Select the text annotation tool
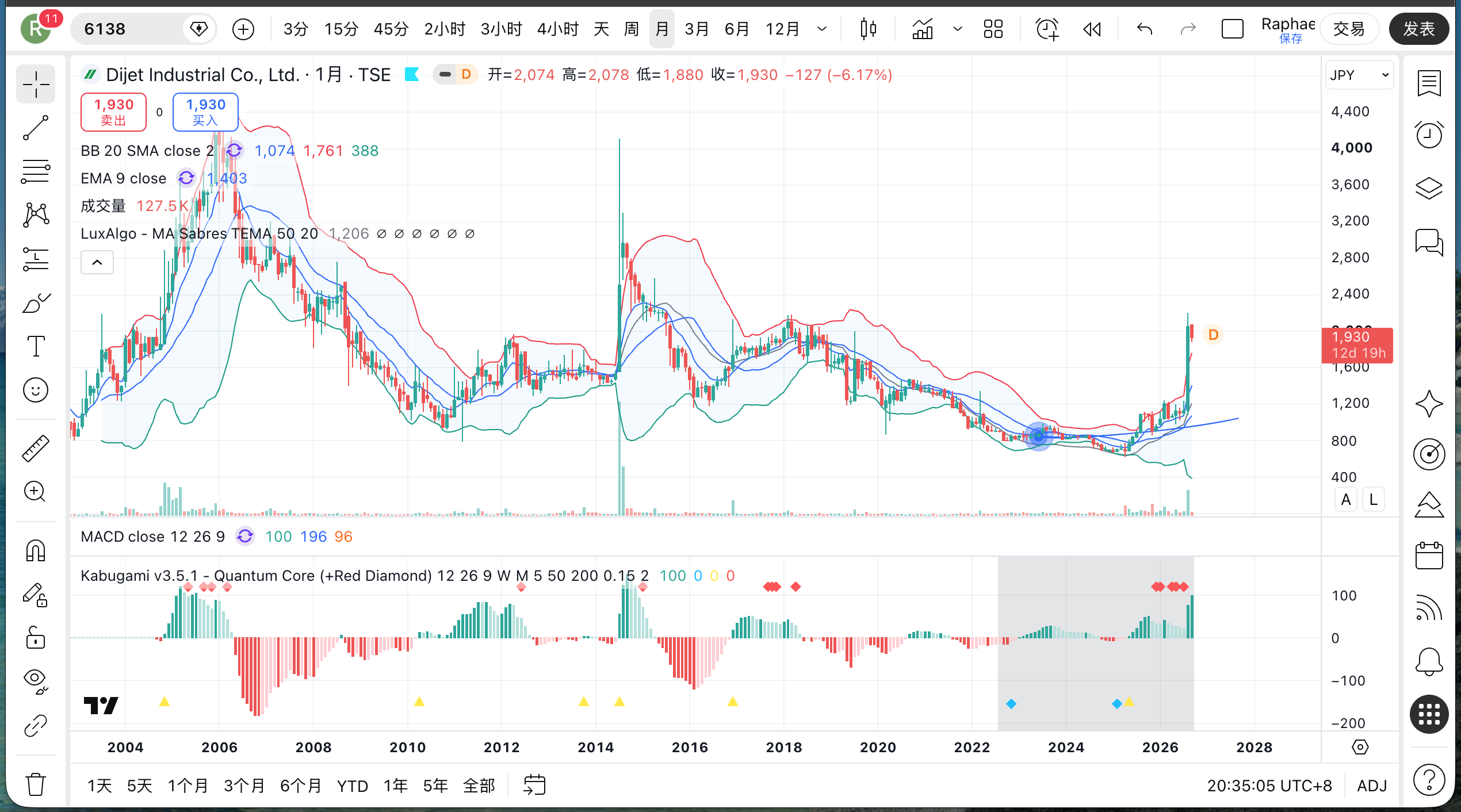This screenshot has height=812, width=1461. click(x=36, y=346)
